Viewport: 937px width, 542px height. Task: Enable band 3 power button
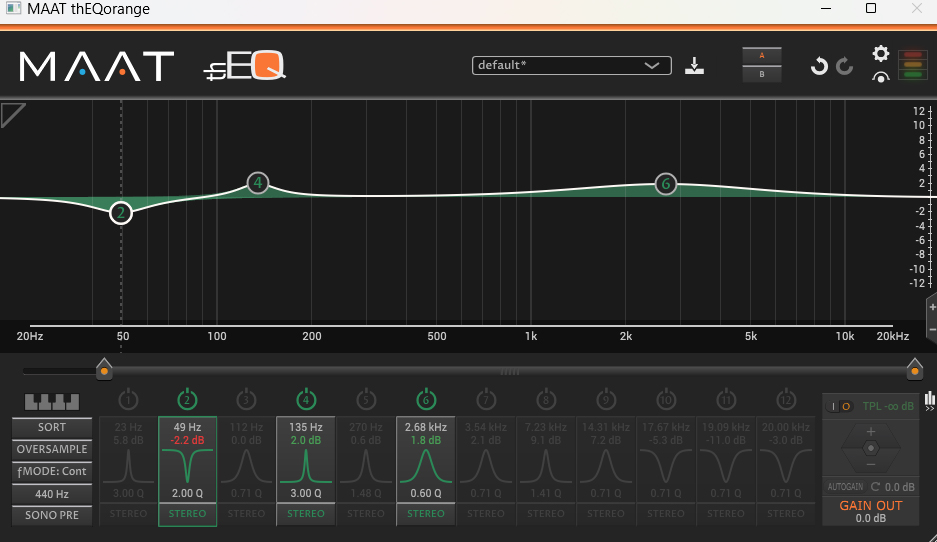[246, 399]
